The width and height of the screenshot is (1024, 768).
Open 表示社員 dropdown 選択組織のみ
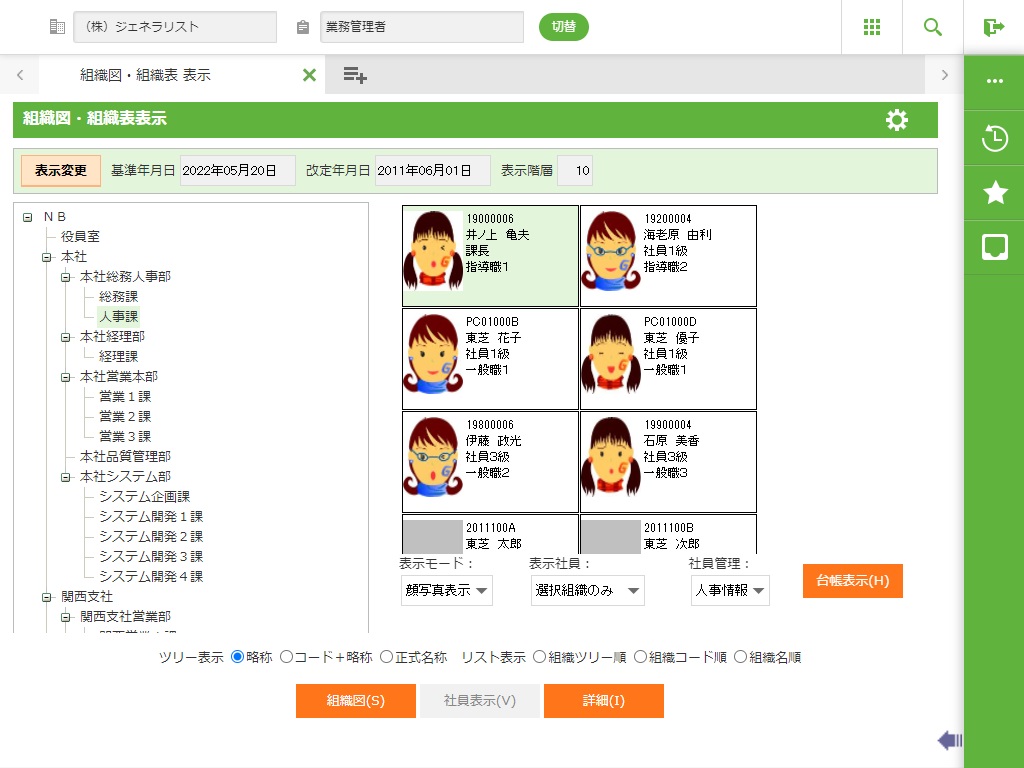click(588, 590)
